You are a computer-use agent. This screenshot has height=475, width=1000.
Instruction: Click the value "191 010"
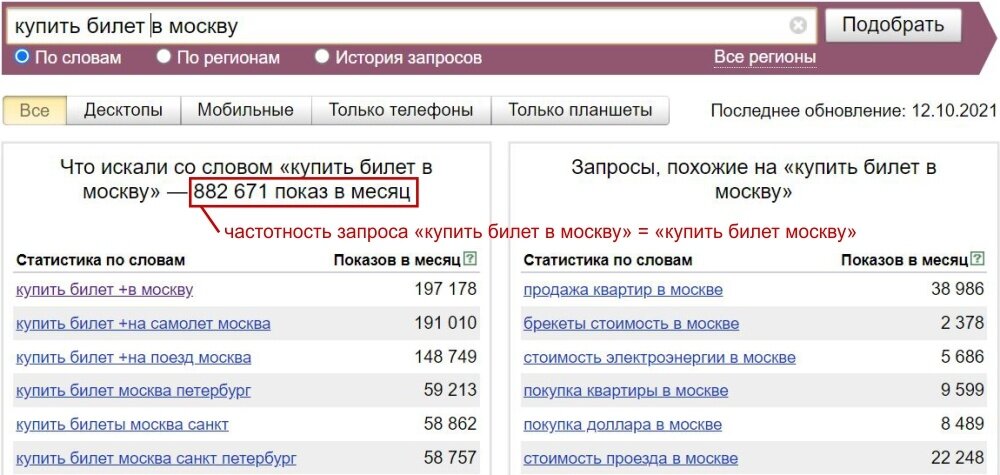[445, 323]
